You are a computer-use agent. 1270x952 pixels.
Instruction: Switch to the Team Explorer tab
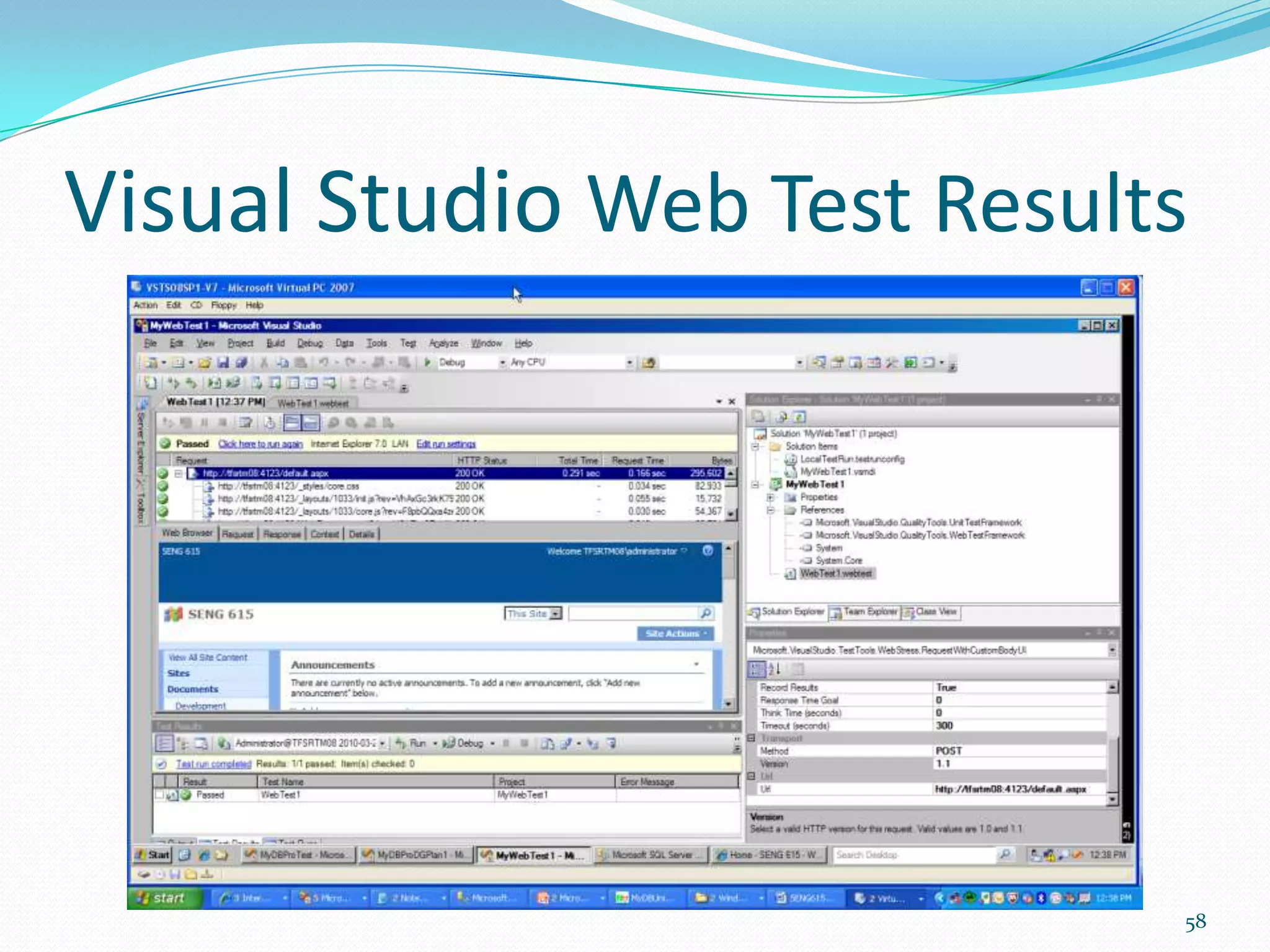click(x=864, y=612)
